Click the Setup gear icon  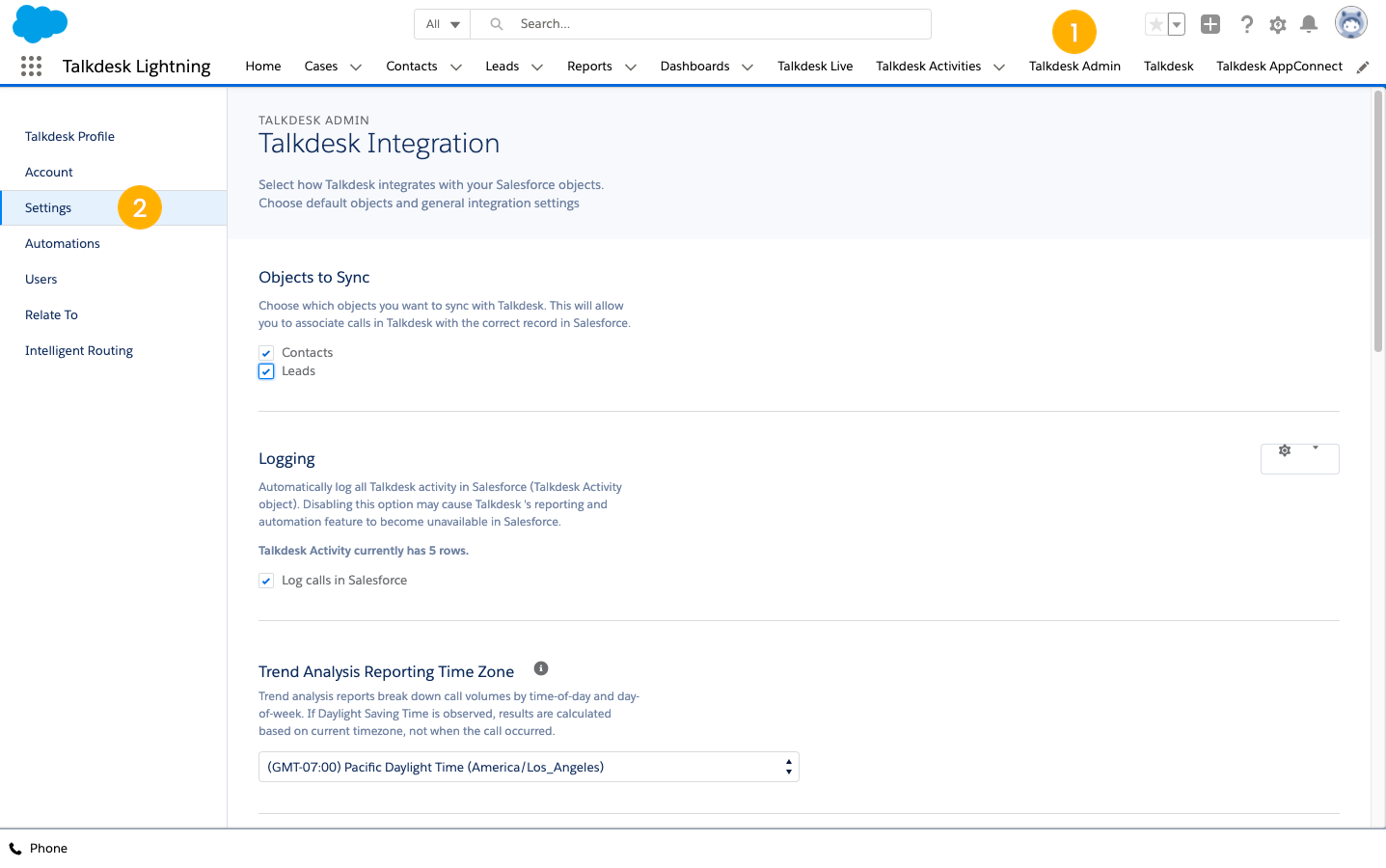click(x=1277, y=24)
